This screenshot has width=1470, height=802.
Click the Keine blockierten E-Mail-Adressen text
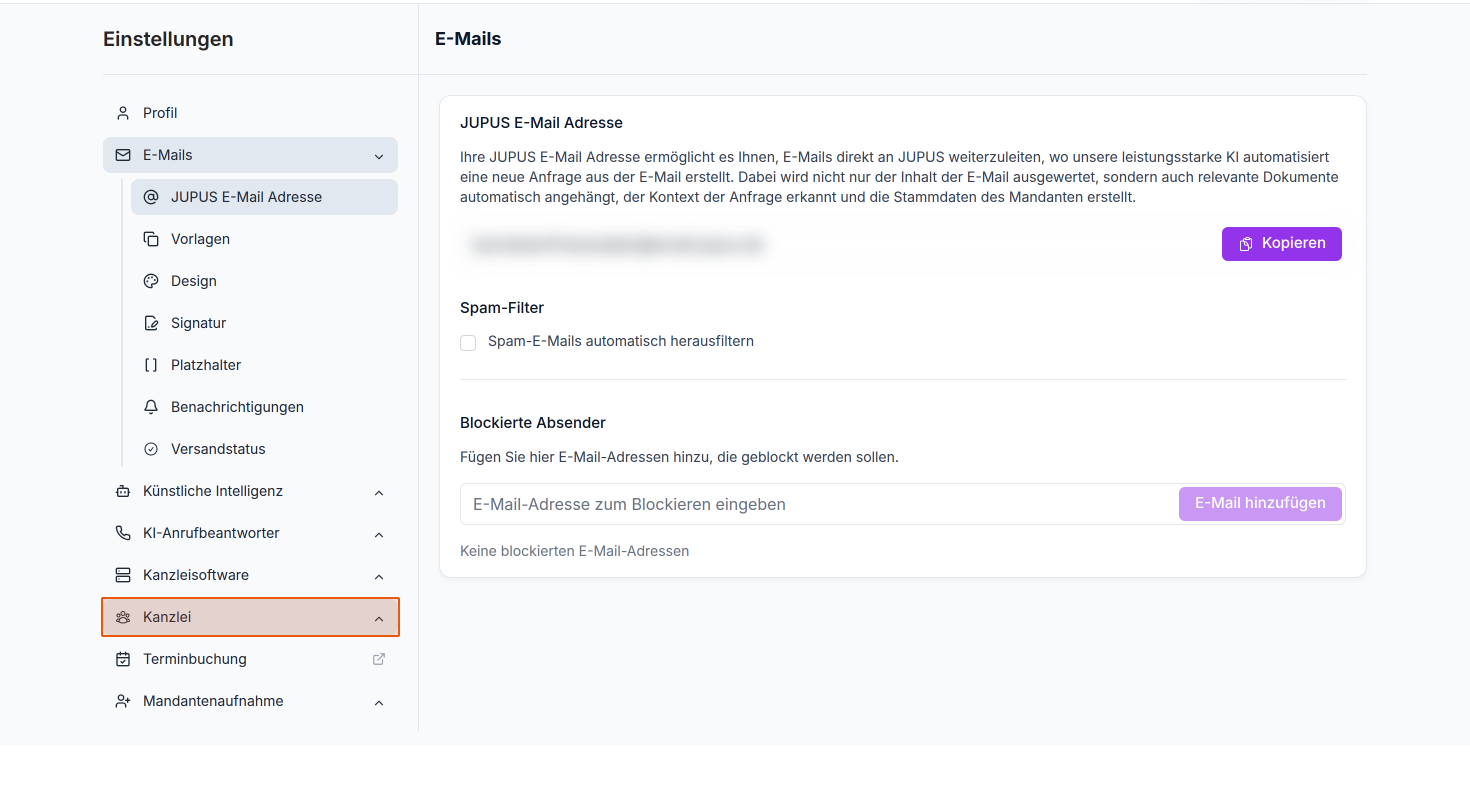pyautogui.click(x=574, y=551)
